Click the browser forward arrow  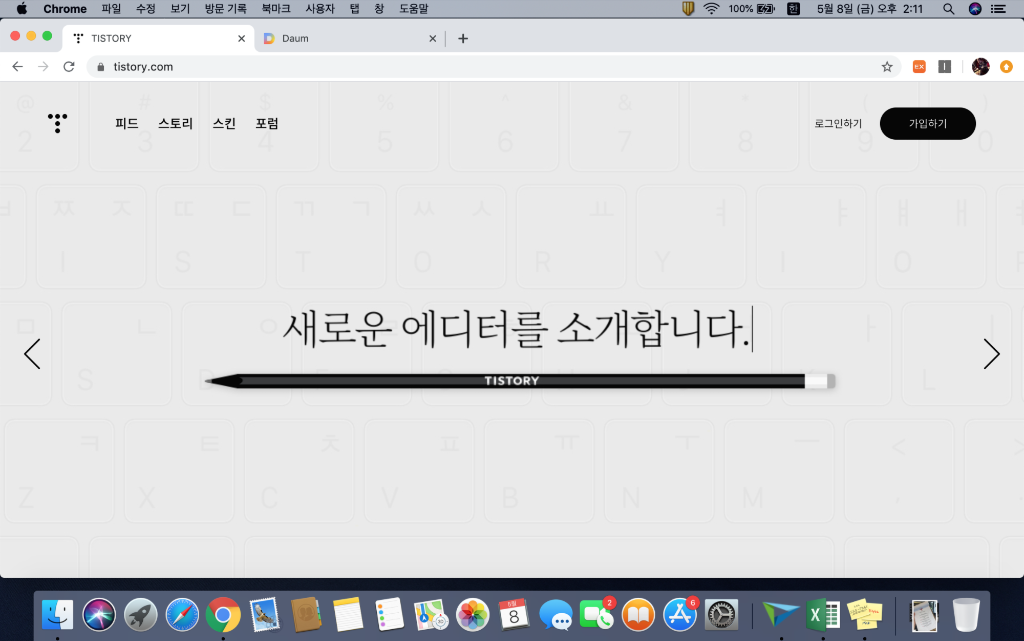pos(43,67)
